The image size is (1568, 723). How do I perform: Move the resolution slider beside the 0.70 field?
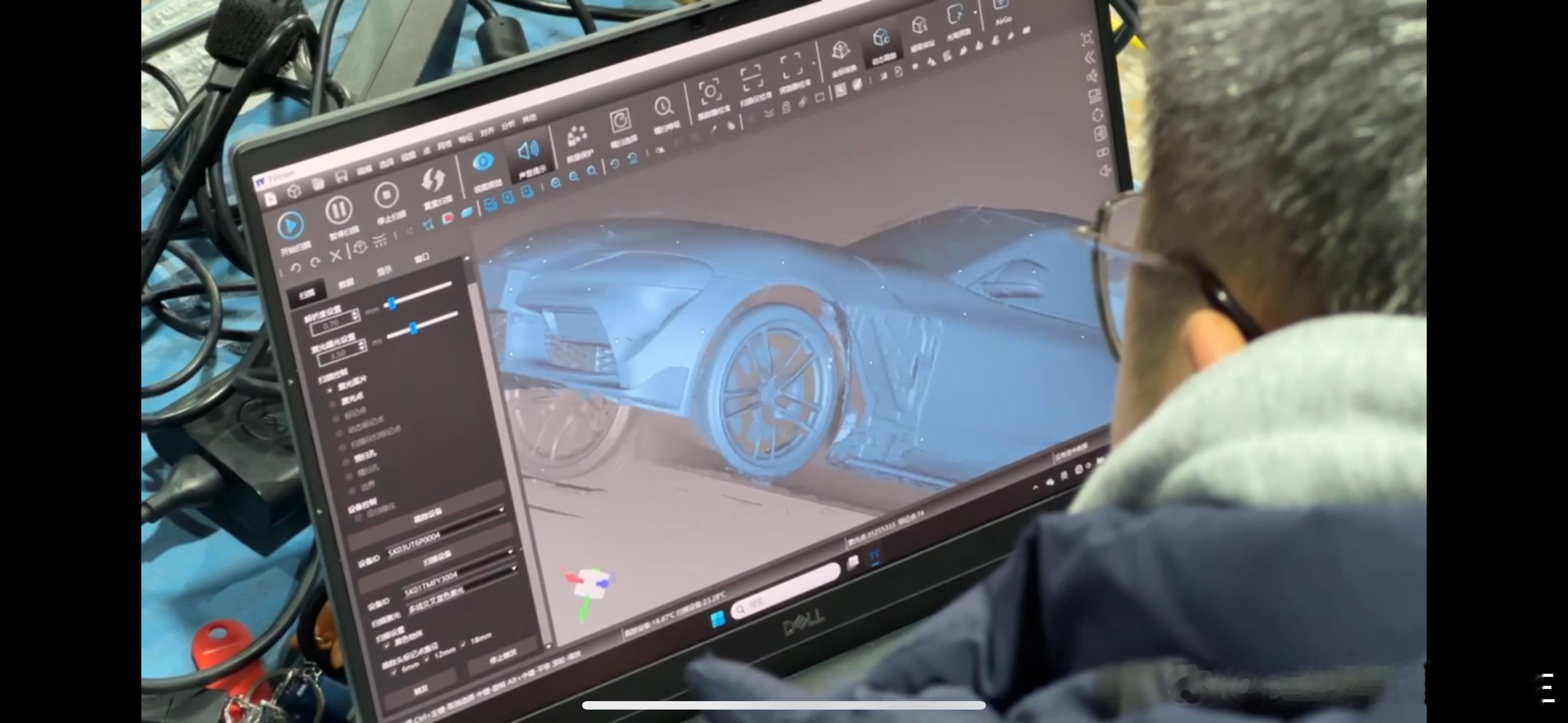392,303
